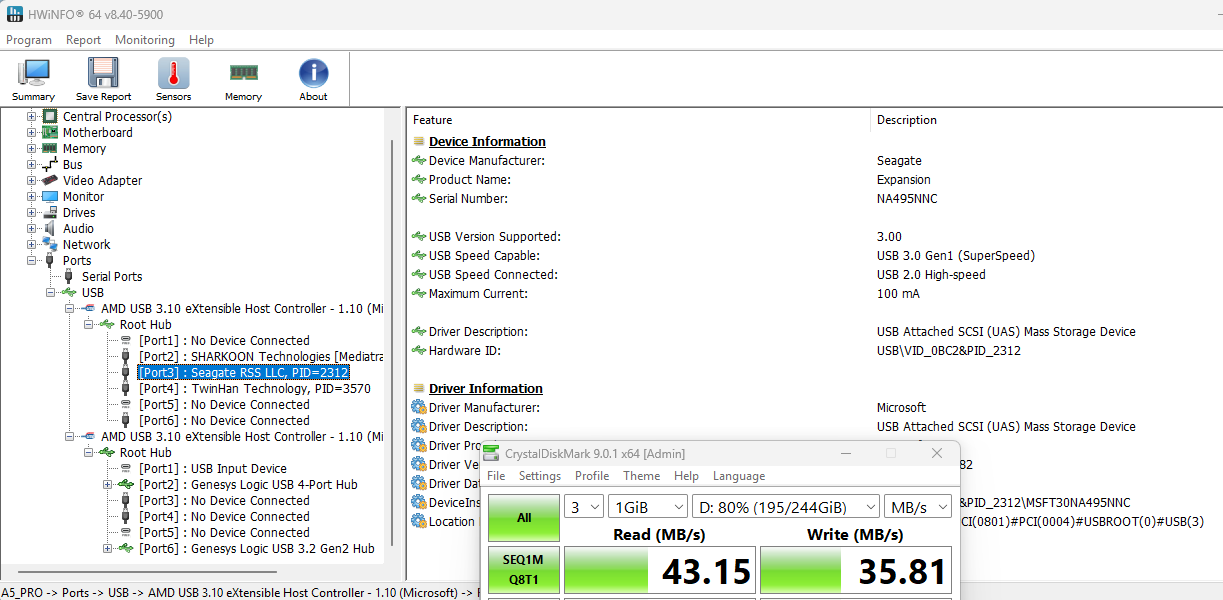This screenshot has width=1223, height=600.
Task: Click the Save Report floppy icon
Action: coord(103,74)
